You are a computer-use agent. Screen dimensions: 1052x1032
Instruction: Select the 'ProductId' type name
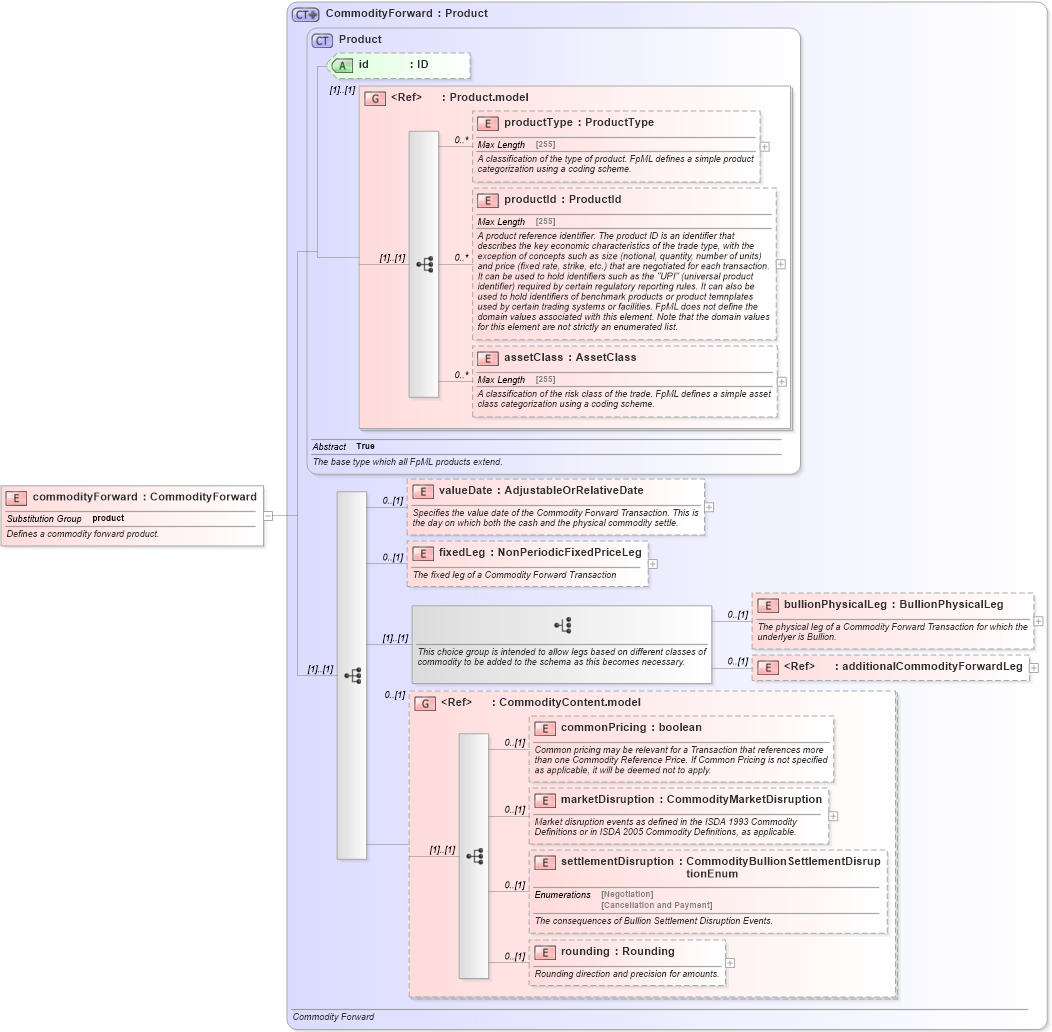click(x=595, y=200)
